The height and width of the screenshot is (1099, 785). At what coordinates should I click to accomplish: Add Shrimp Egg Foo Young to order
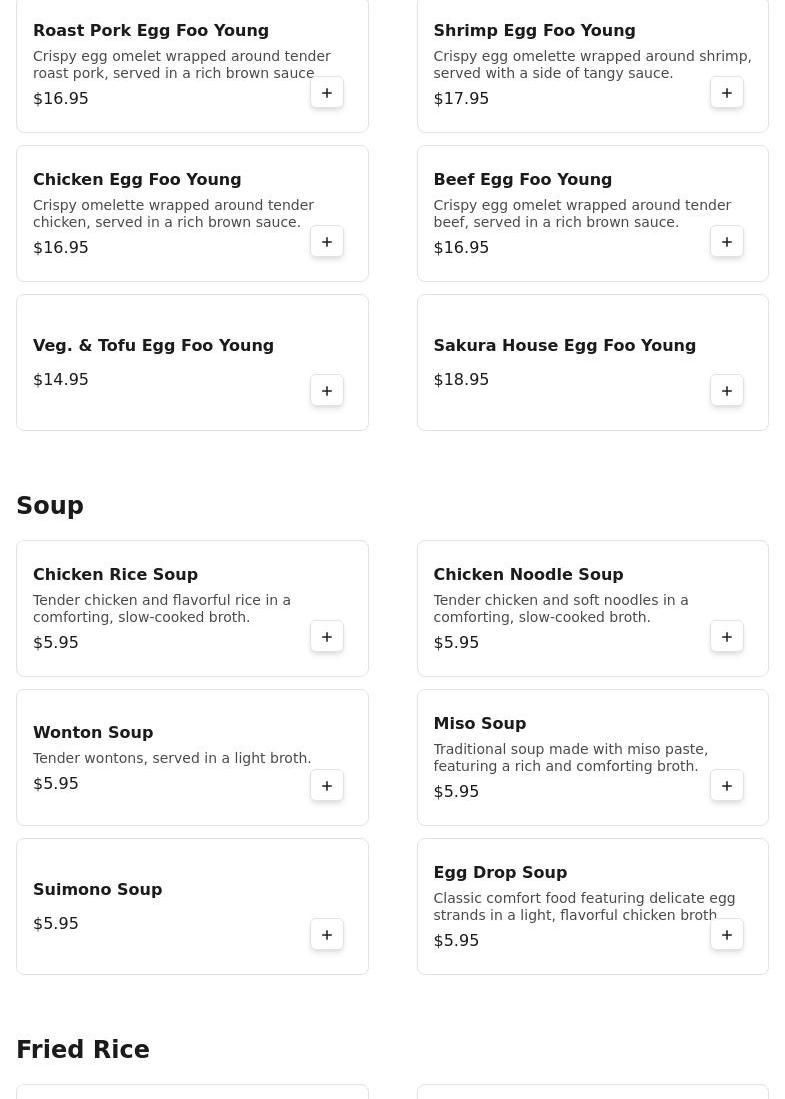727,93
